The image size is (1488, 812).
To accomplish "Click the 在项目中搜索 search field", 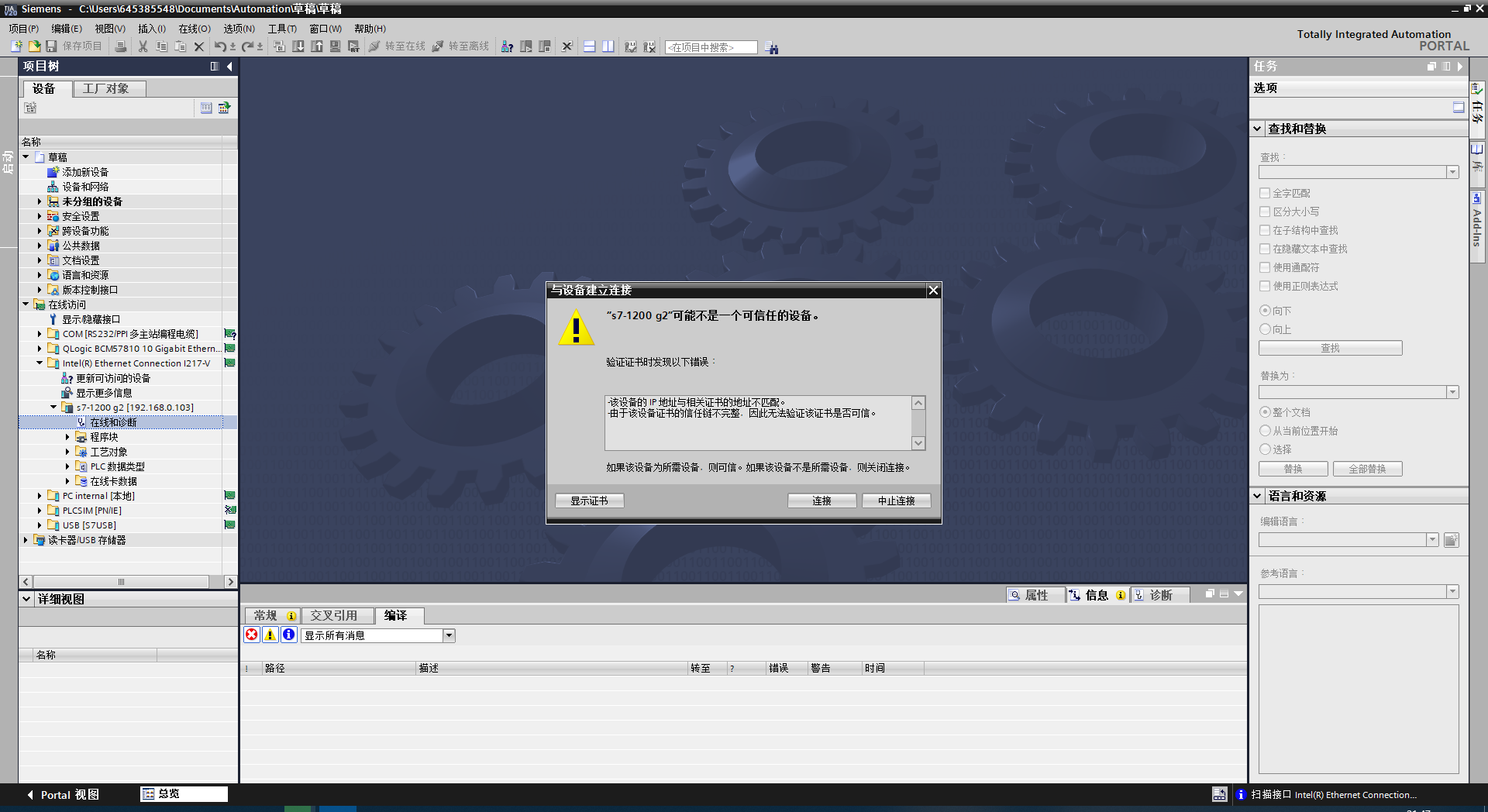I will [x=711, y=47].
